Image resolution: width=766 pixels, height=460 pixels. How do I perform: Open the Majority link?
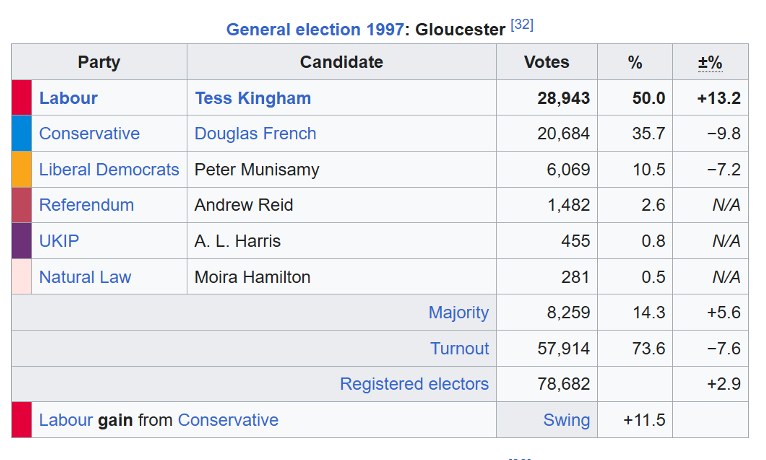click(458, 313)
